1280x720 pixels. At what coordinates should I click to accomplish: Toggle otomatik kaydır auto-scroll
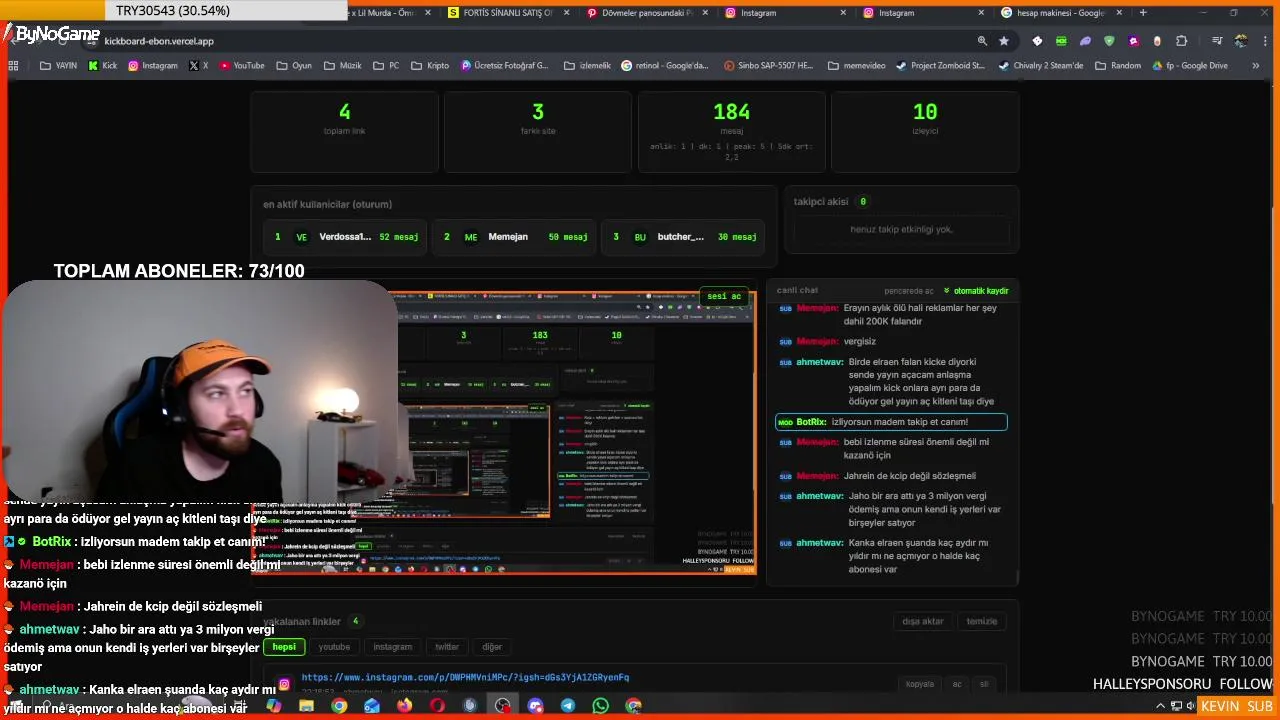pos(976,291)
